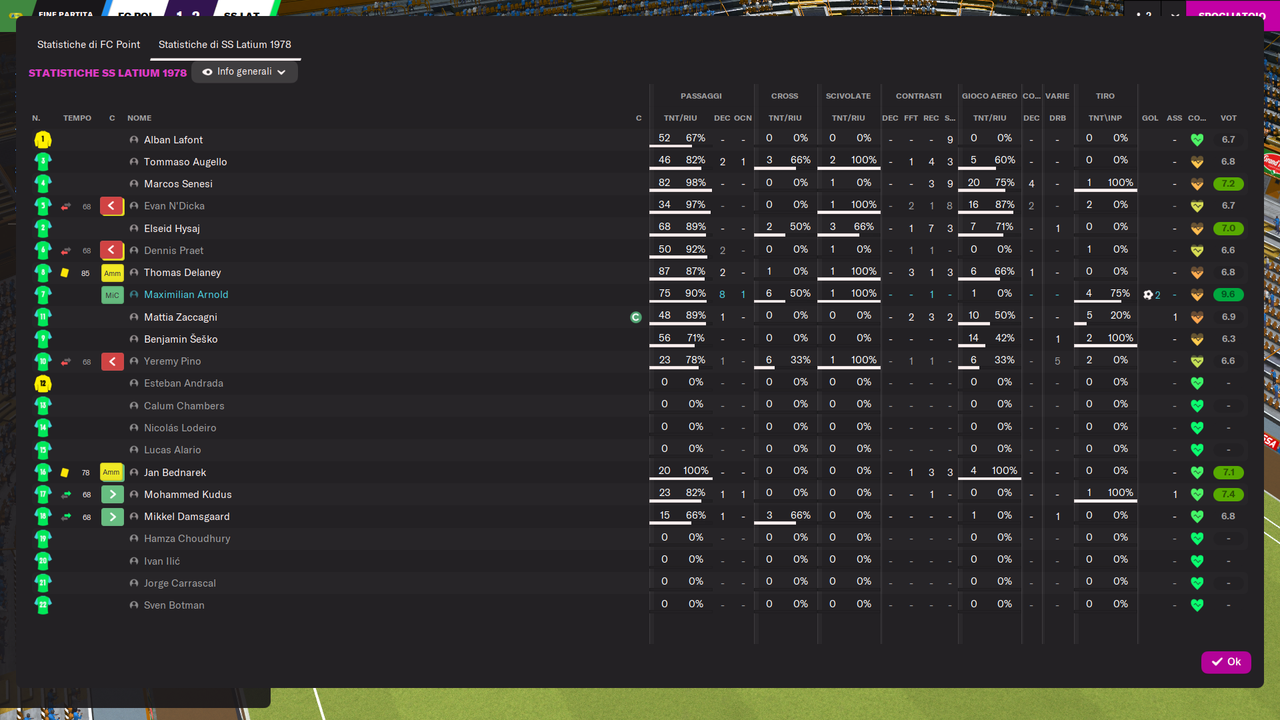Click Marcos Senesi's 7.2 rating badge
The width and height of the screenshot is (1280, 720).
[x=1228, y=184]
